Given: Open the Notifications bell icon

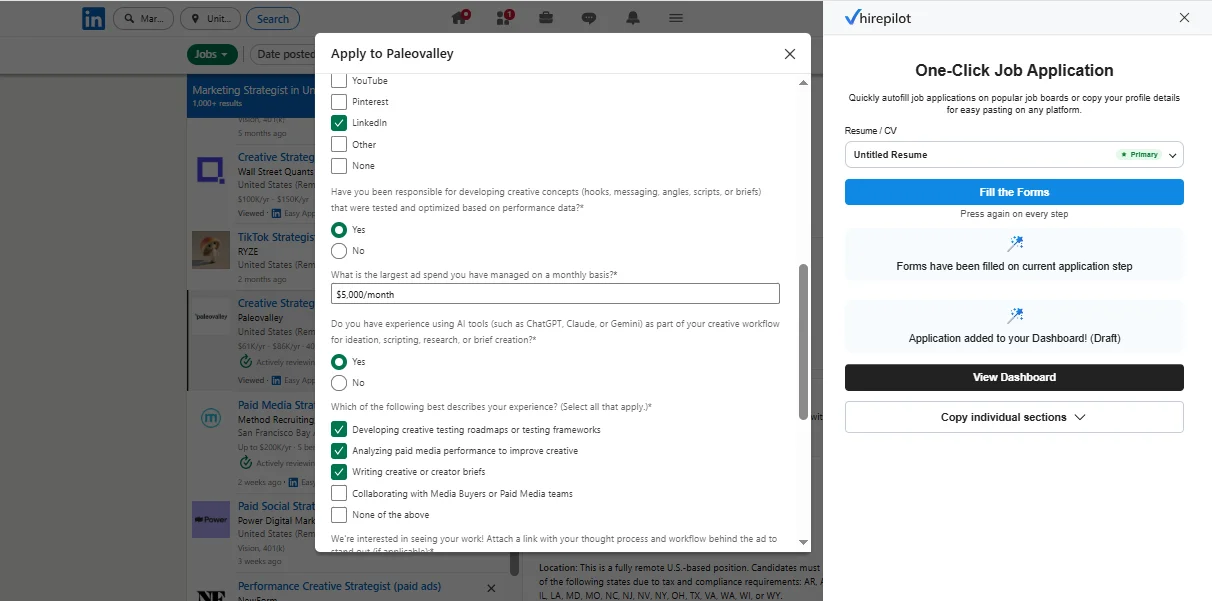Looking at the screenshot, I should click(x=633, y=18).
